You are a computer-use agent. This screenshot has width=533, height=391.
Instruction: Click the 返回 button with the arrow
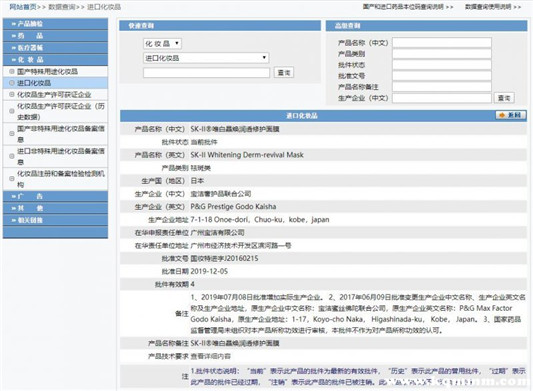point(511,115)
